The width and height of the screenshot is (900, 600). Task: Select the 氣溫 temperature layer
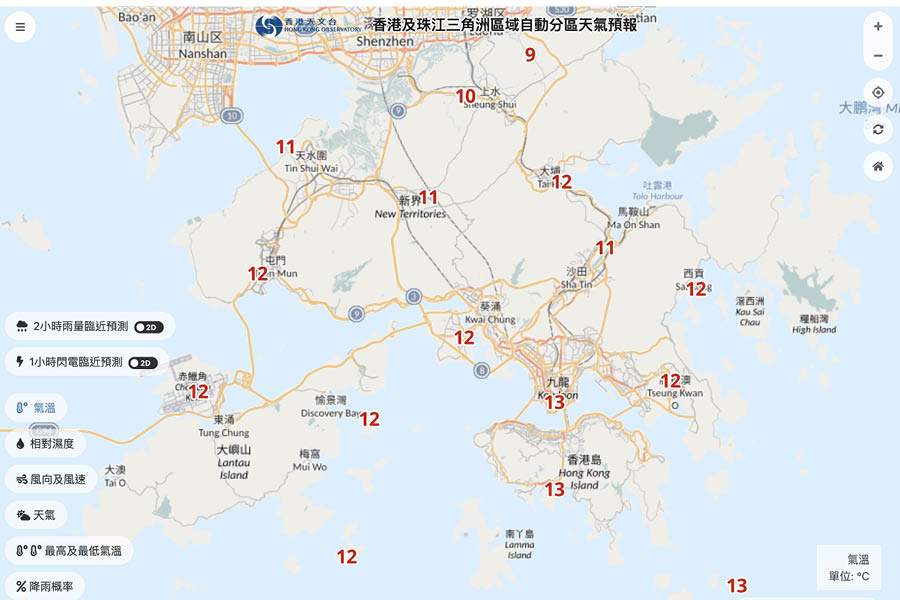(37, 407)
